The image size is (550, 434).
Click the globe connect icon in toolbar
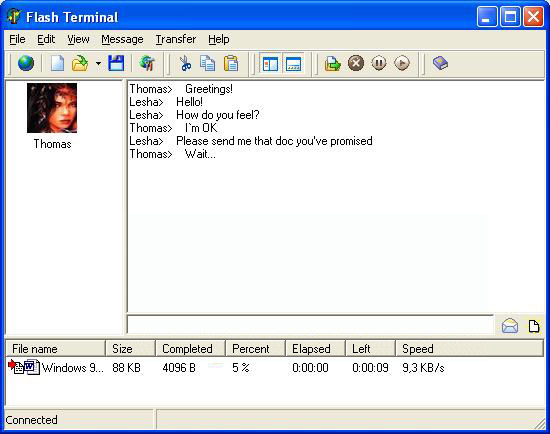[x=26, y=64]
